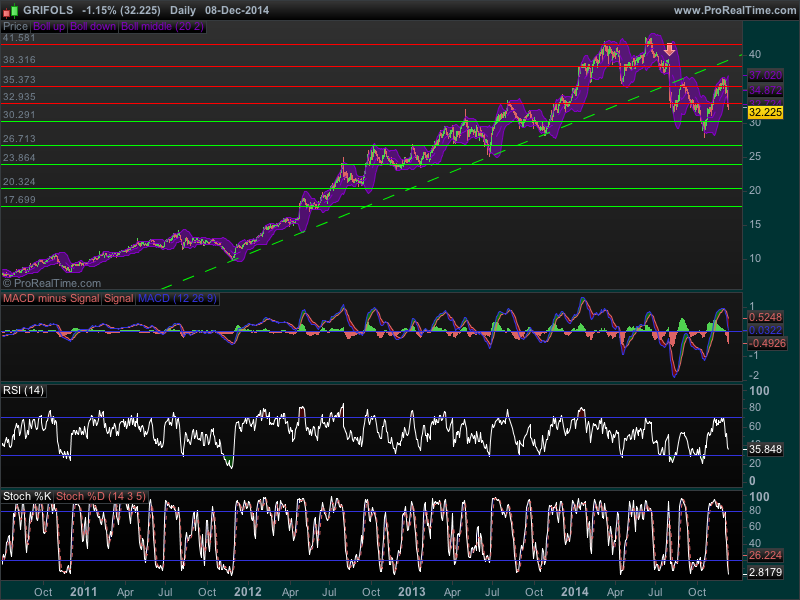The width and height of the screenshot is (800, 600).
Task: Select the yellow 32.225 current price tag
Action: [765, 112]
